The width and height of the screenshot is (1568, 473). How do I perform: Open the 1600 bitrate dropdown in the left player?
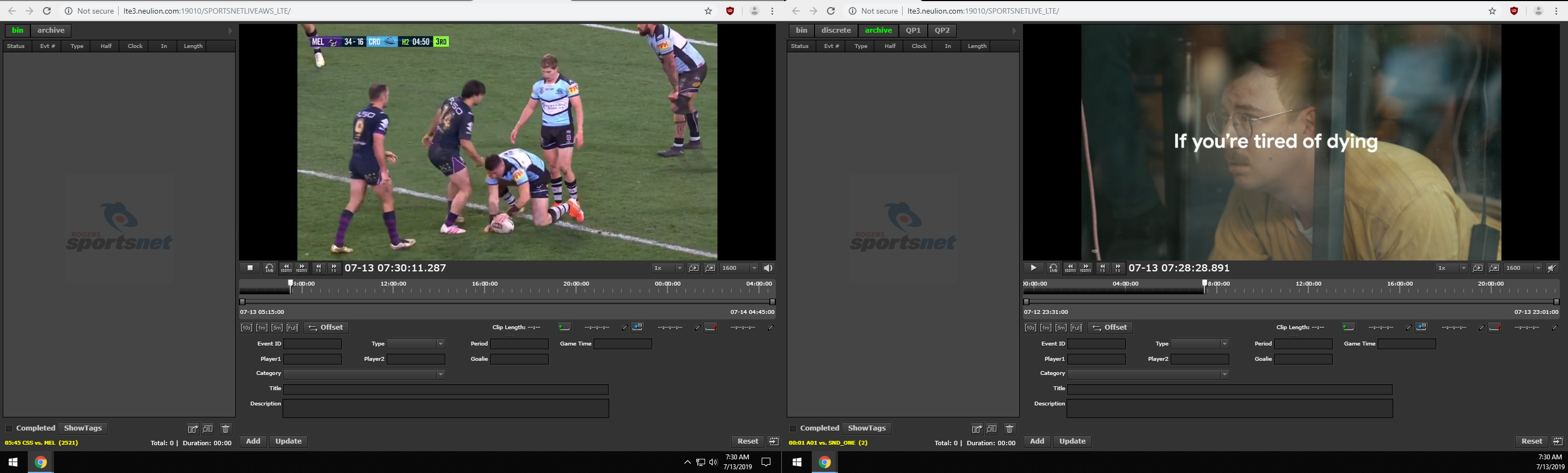pos(739,268)
